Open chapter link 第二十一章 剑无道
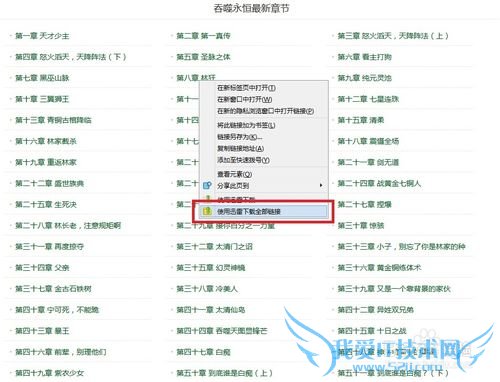 368,162
